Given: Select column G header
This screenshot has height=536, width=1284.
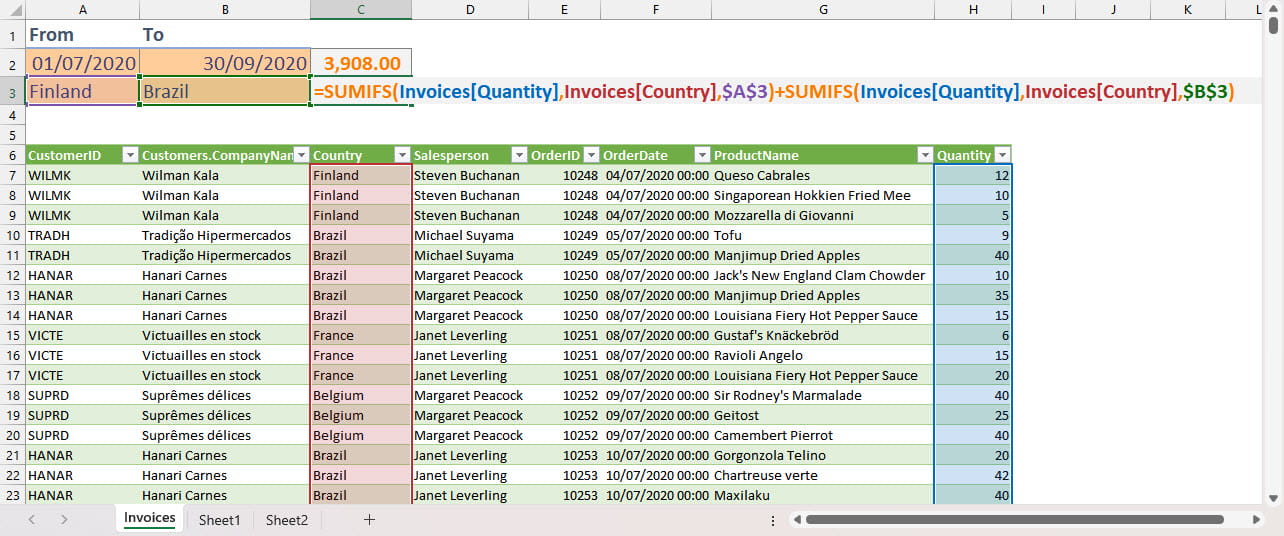Looking at the screenshot, I should [x=822, y=9].
